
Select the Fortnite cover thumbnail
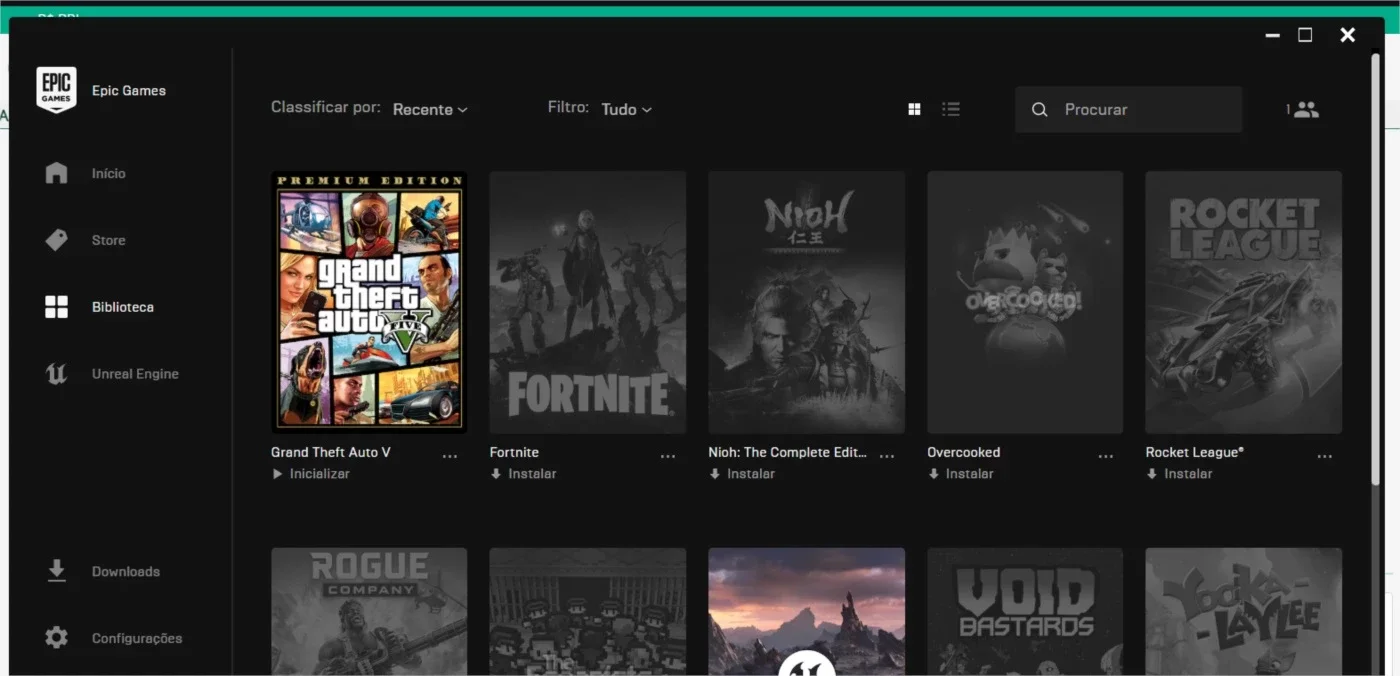[588, 302]
